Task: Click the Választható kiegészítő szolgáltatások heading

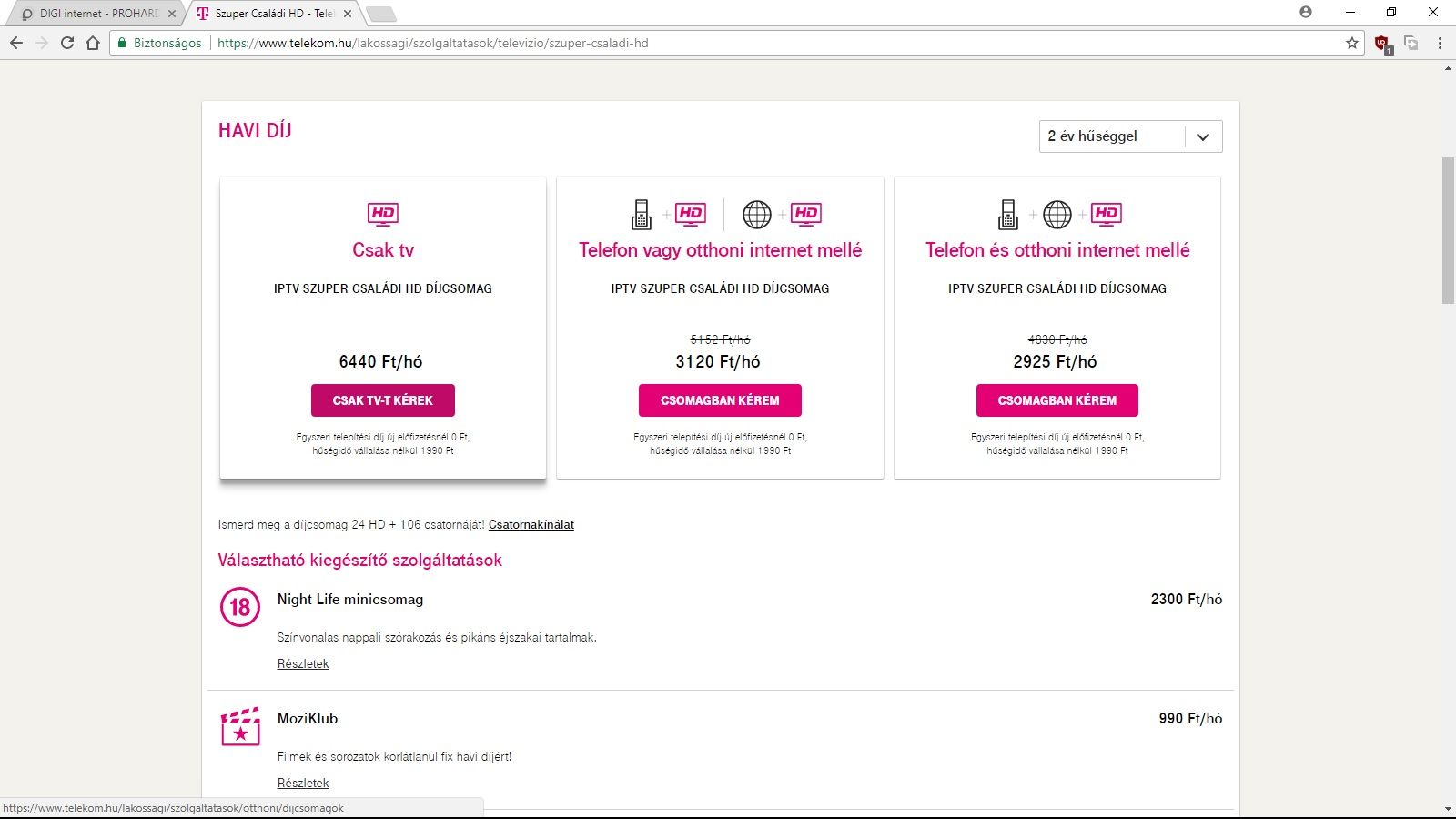Action: 360,561
